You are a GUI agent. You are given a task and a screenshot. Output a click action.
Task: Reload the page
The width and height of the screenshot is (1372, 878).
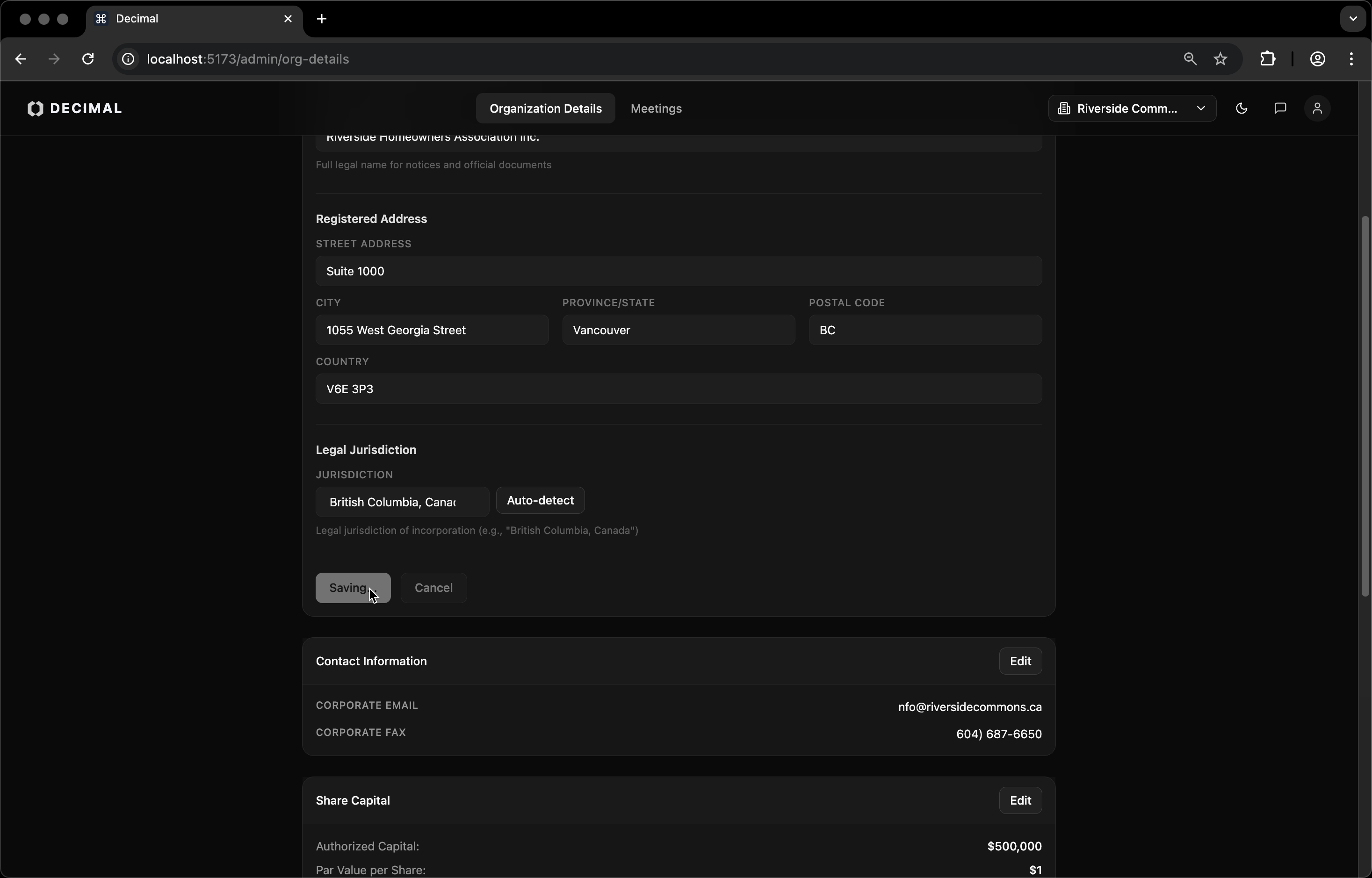pos(88,59)
